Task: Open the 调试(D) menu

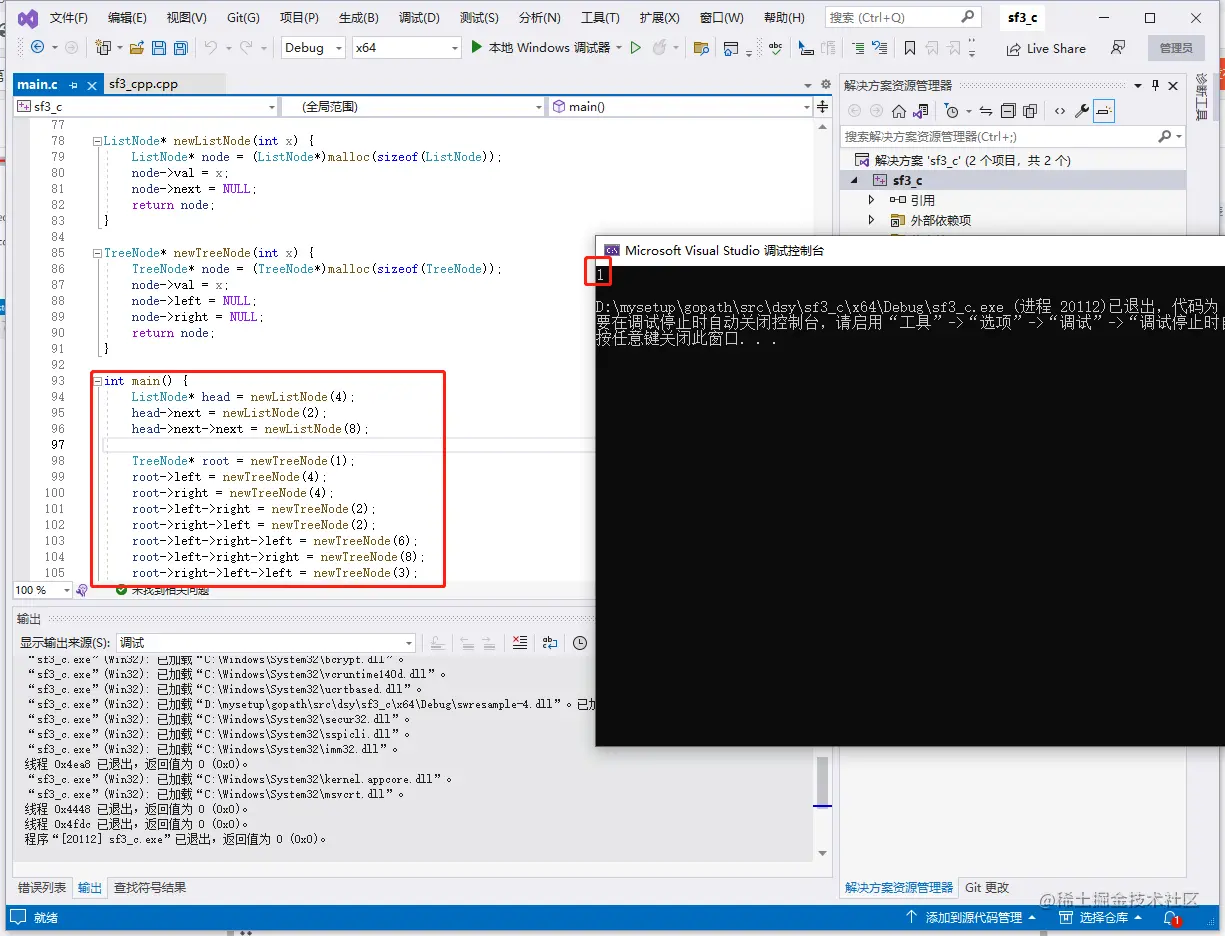Action: [419, 18]
